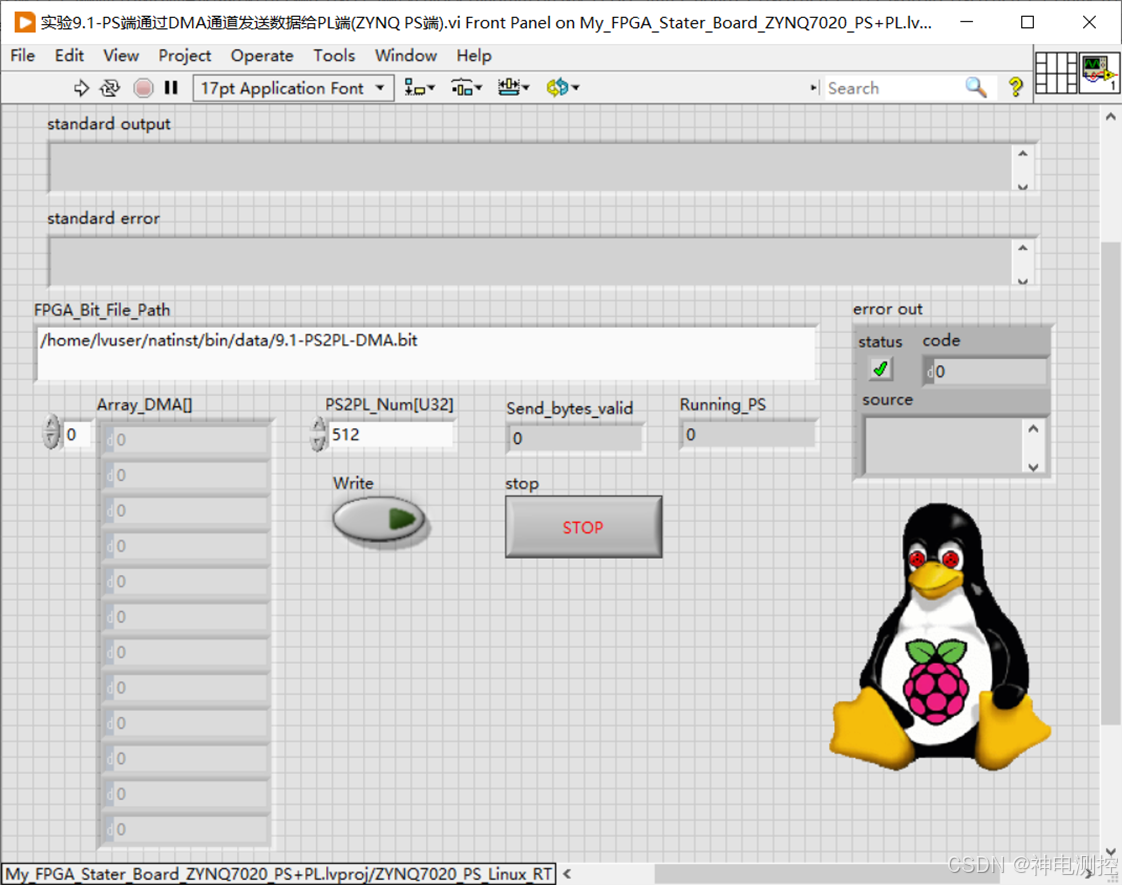The height and width of the screenshot is (885, 1122).
Task: Toggle the Write boolean button
Action: click(x=379, y=519)
